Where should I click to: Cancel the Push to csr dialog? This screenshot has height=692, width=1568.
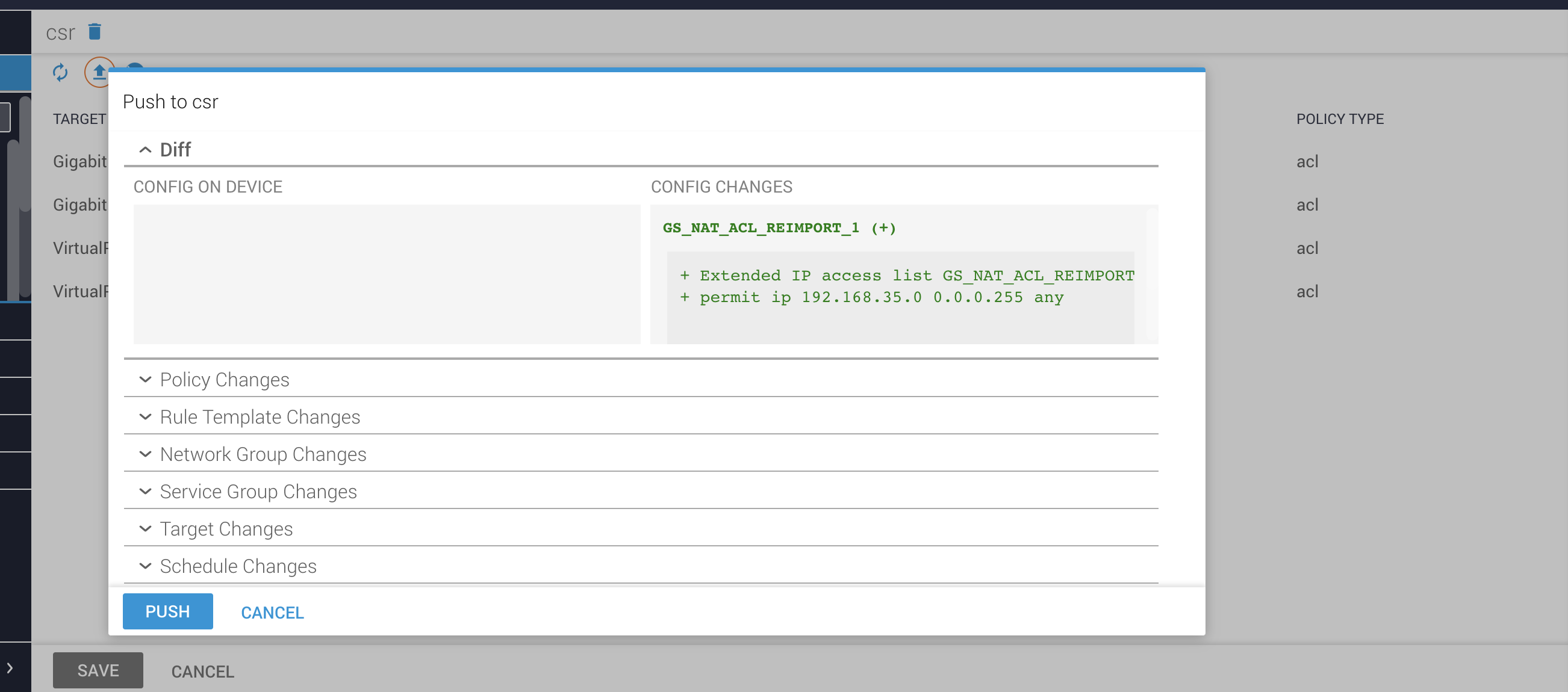272,613
